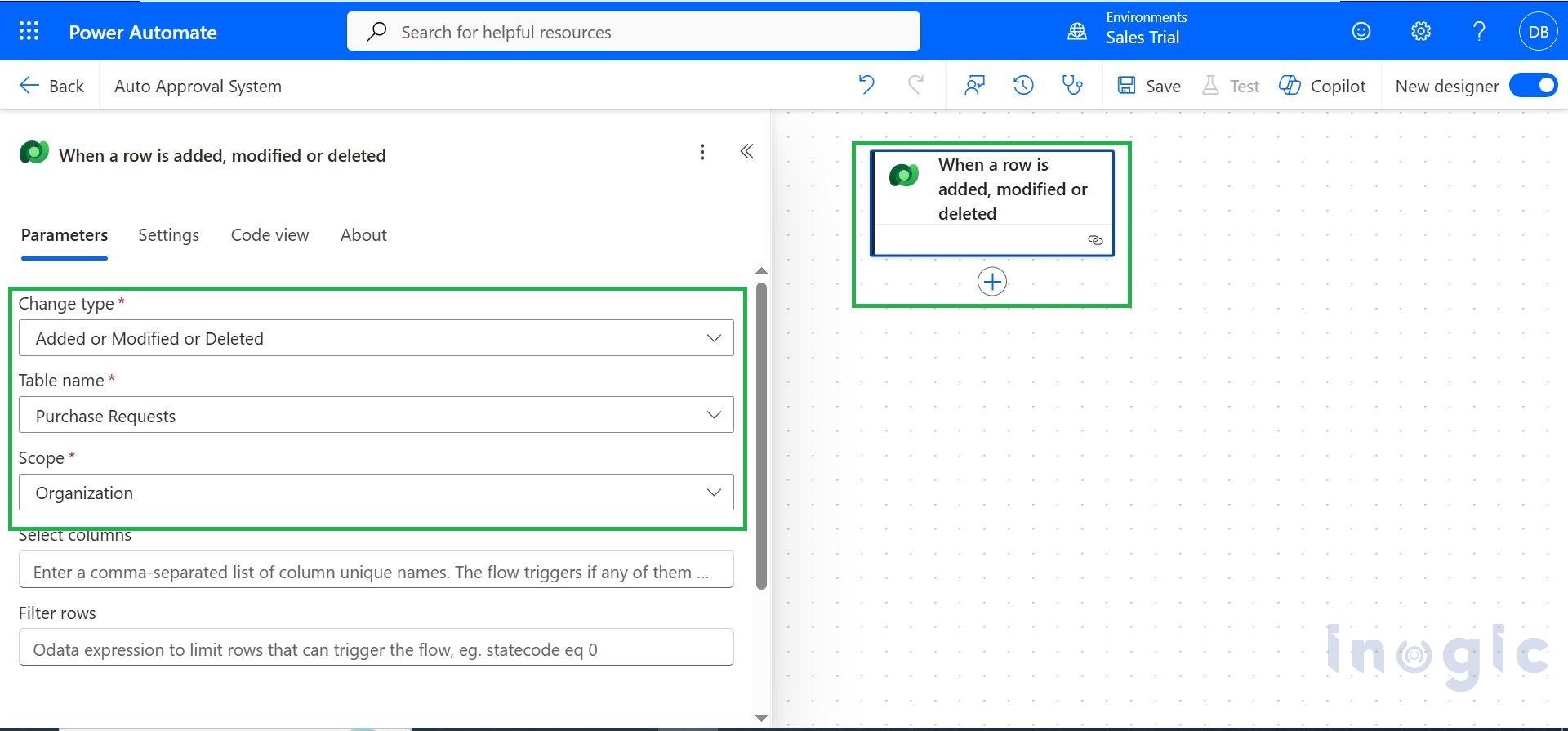Open the flow checker stethoscope icon
Image resolution: width=1568 pixels, height=731 pixels.
[x=1071, y=85]
